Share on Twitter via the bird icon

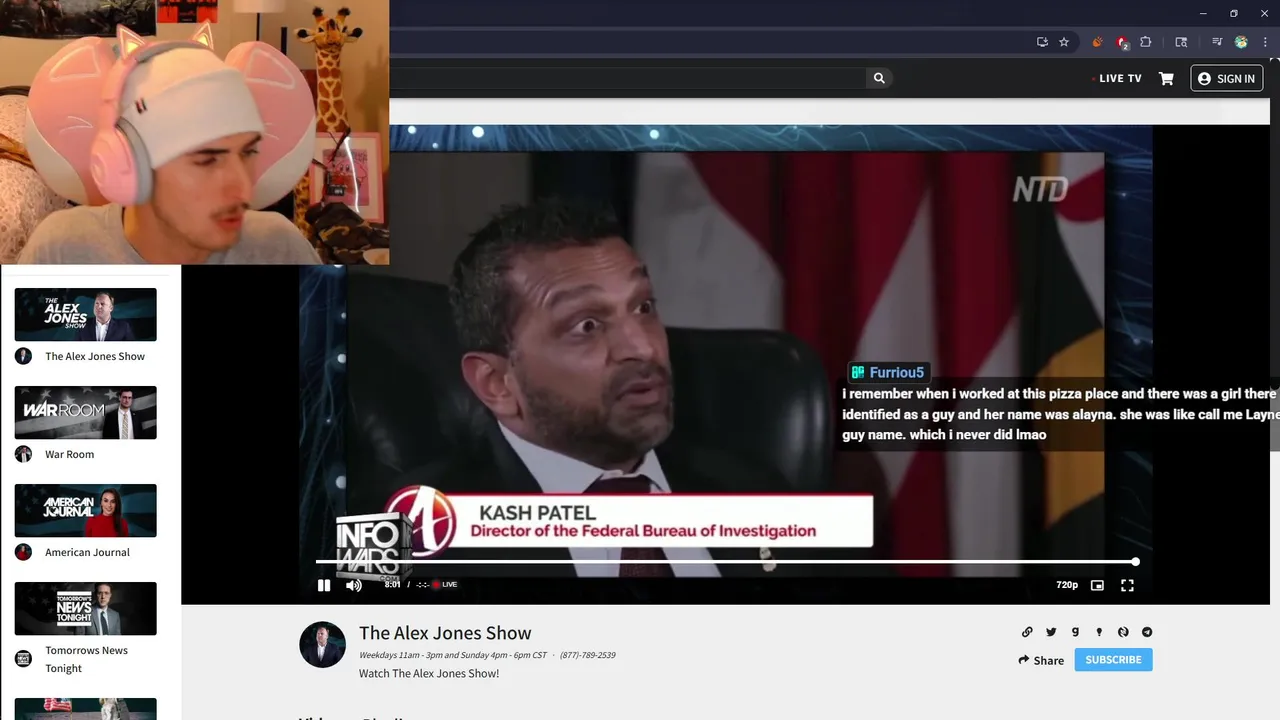tap(1051, 632)
